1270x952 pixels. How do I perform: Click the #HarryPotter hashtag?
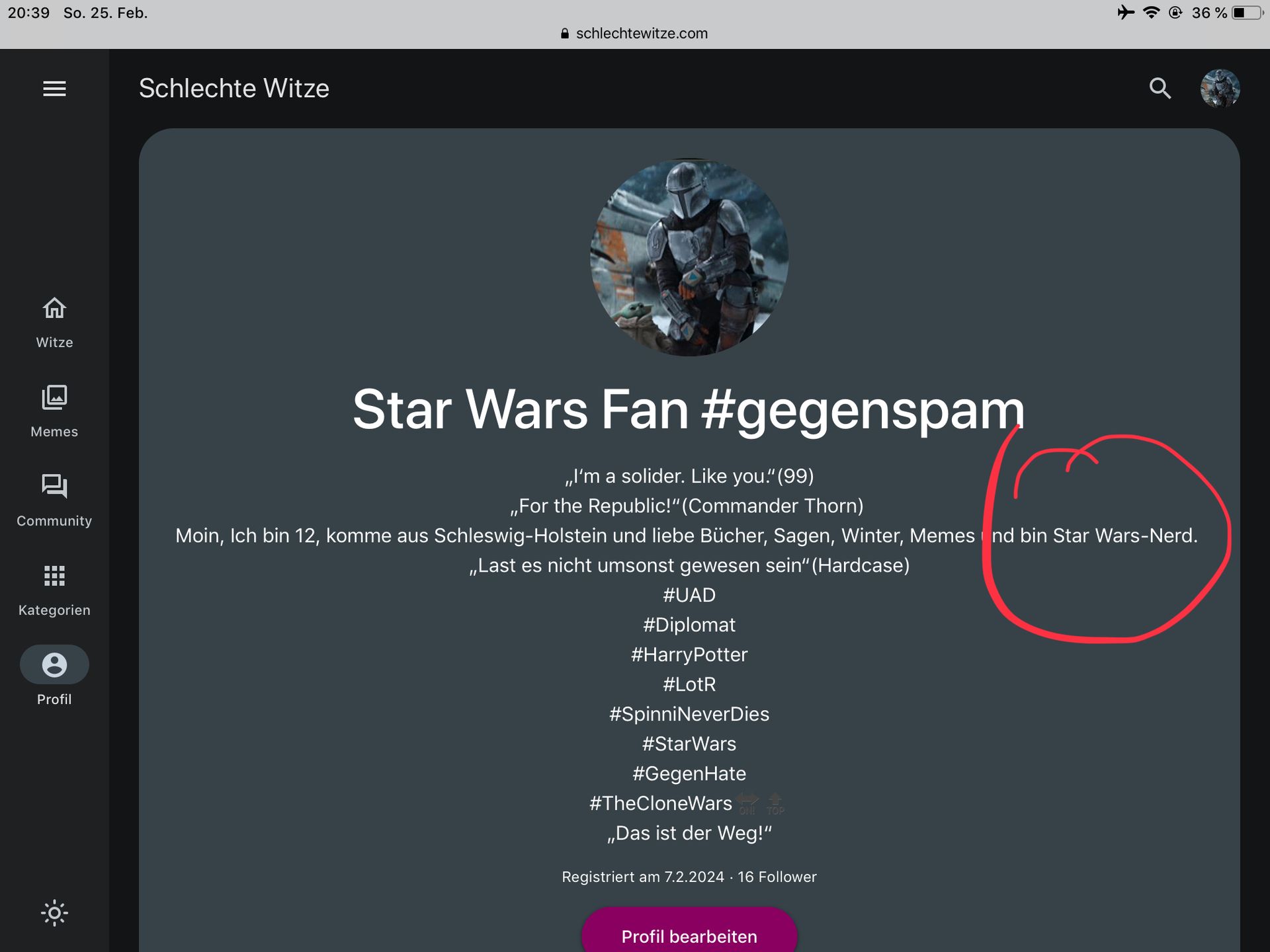pos(689,654)
